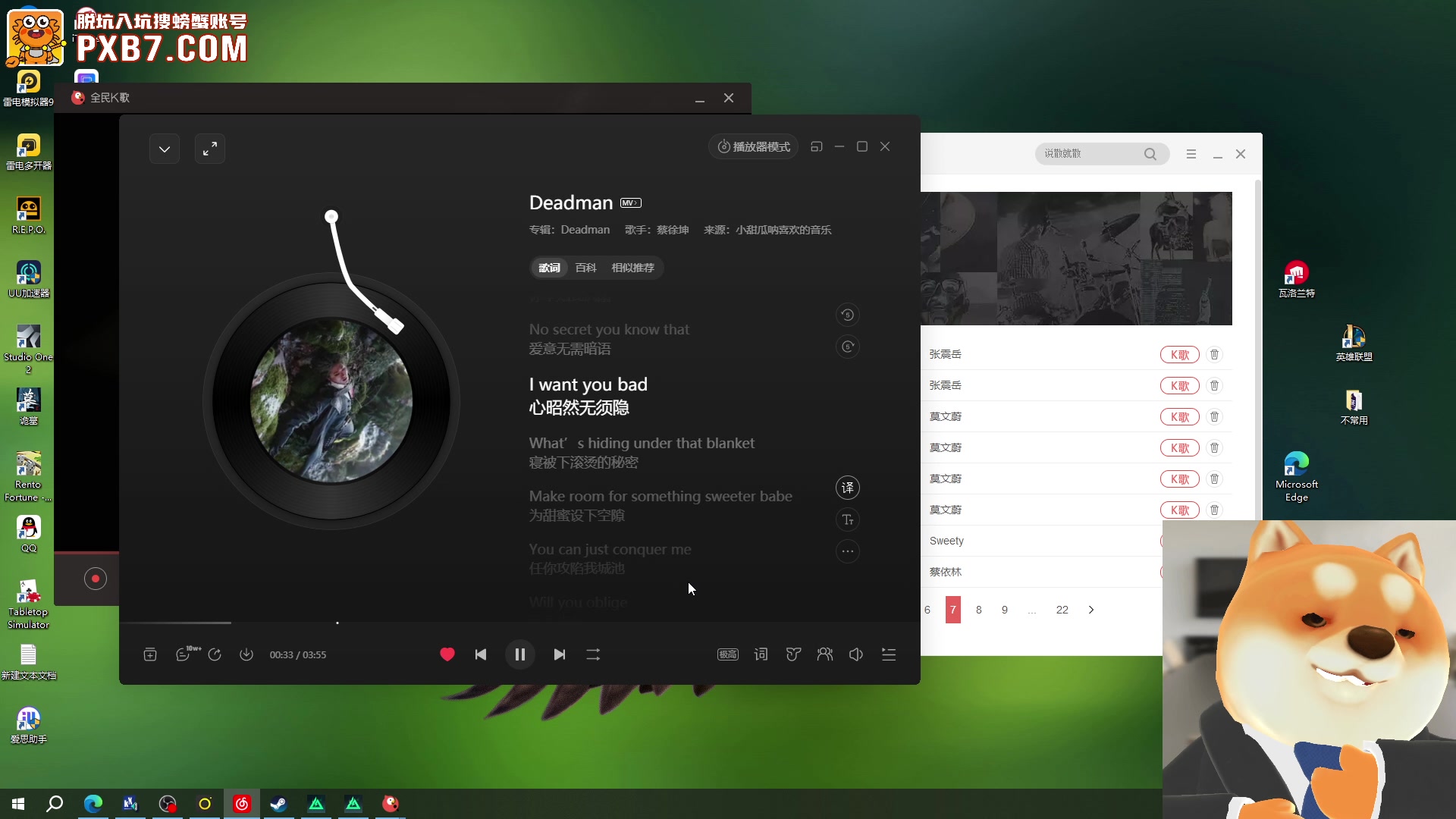Switch to 播放器模式 player mode
This screenshot has height=819, width=1456.
pos(754,146)
